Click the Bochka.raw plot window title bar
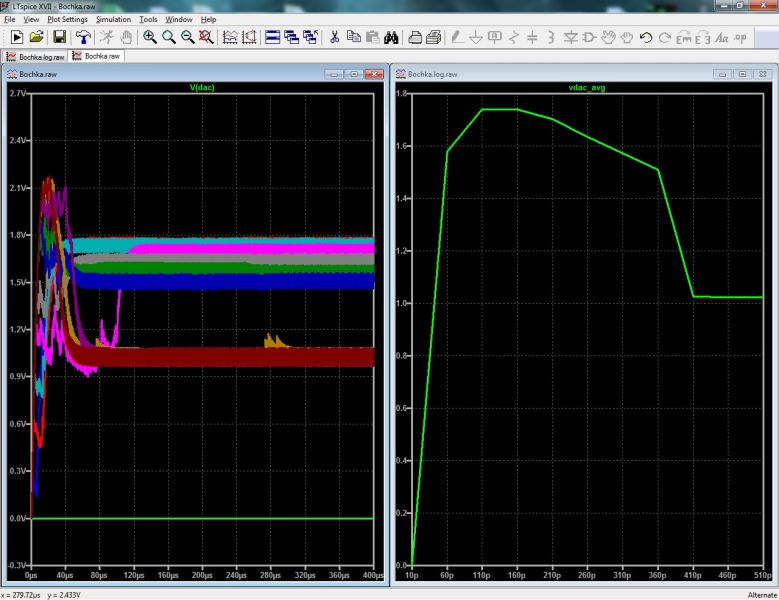 tap(150, 75)
